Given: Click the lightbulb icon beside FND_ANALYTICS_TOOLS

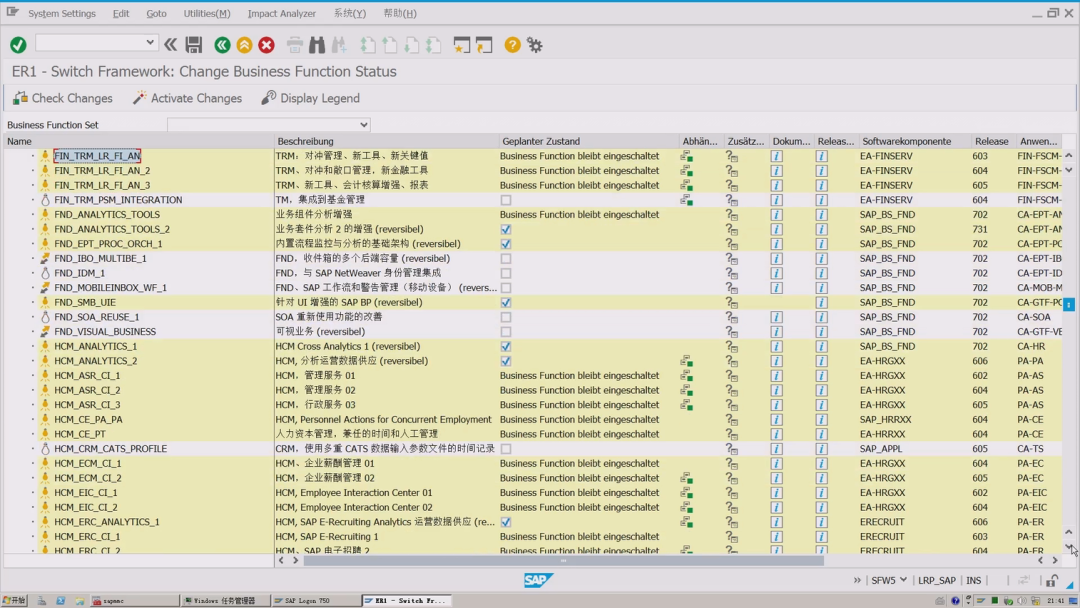Looking at the screenshot, I should click(x=45, y=214).
